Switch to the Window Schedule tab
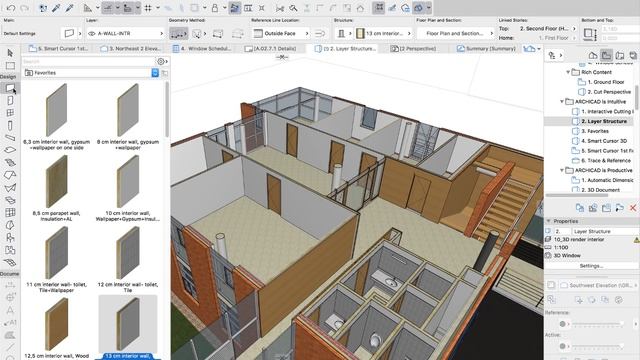Screen dimensions: 640x360 click(x=202, y=49)
